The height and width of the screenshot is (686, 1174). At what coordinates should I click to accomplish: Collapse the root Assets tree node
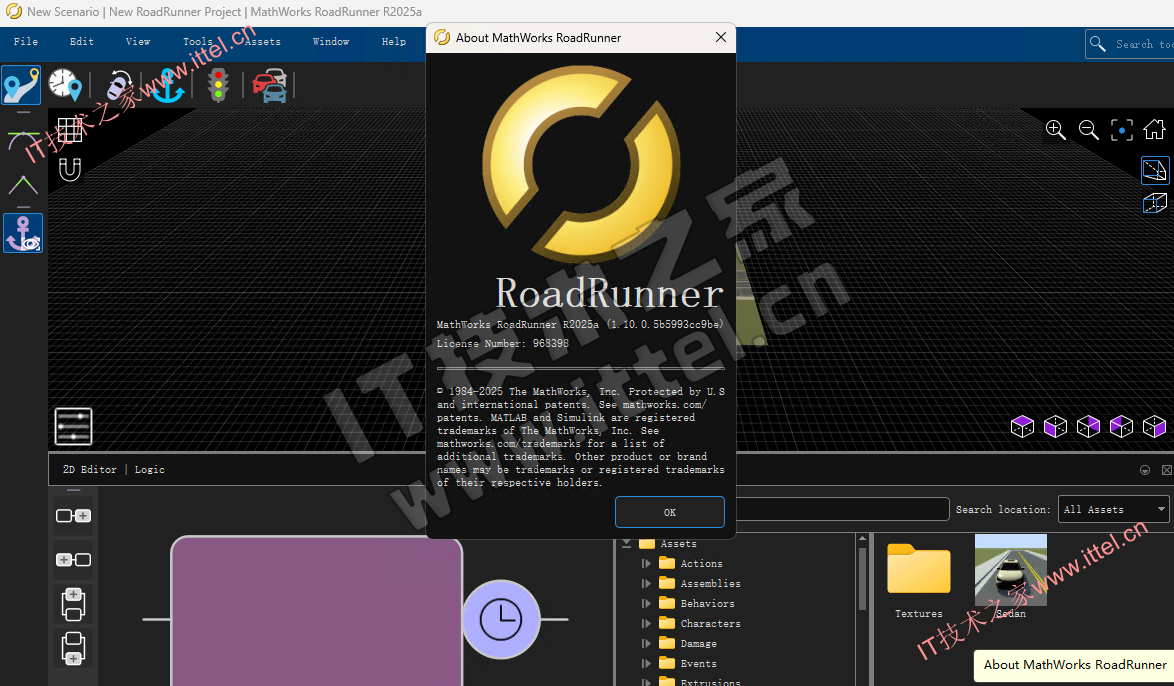(x=627, y=544)
